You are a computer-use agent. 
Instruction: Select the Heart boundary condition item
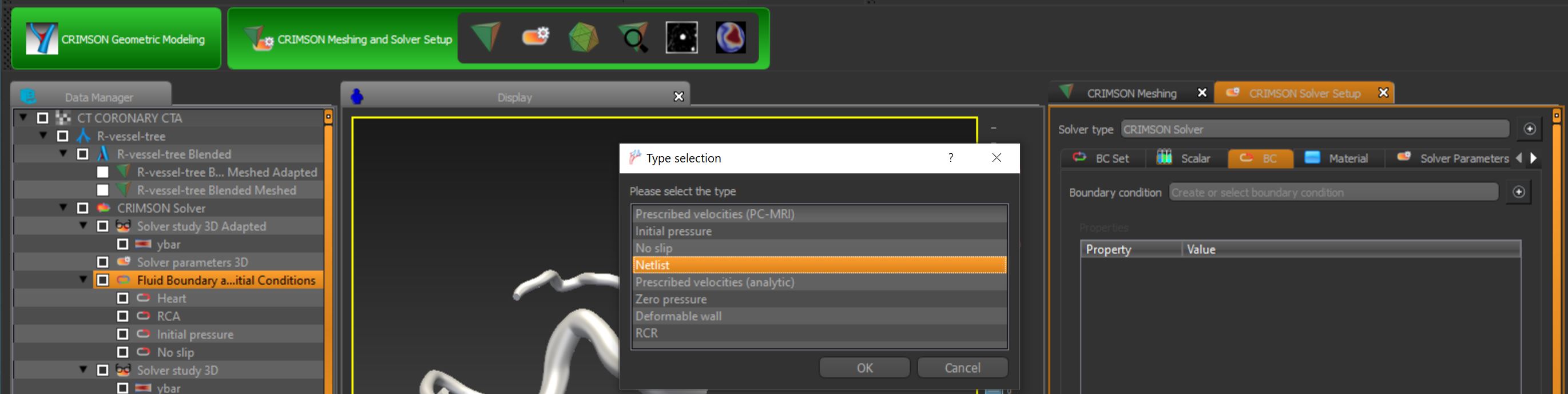coord(172,298)
